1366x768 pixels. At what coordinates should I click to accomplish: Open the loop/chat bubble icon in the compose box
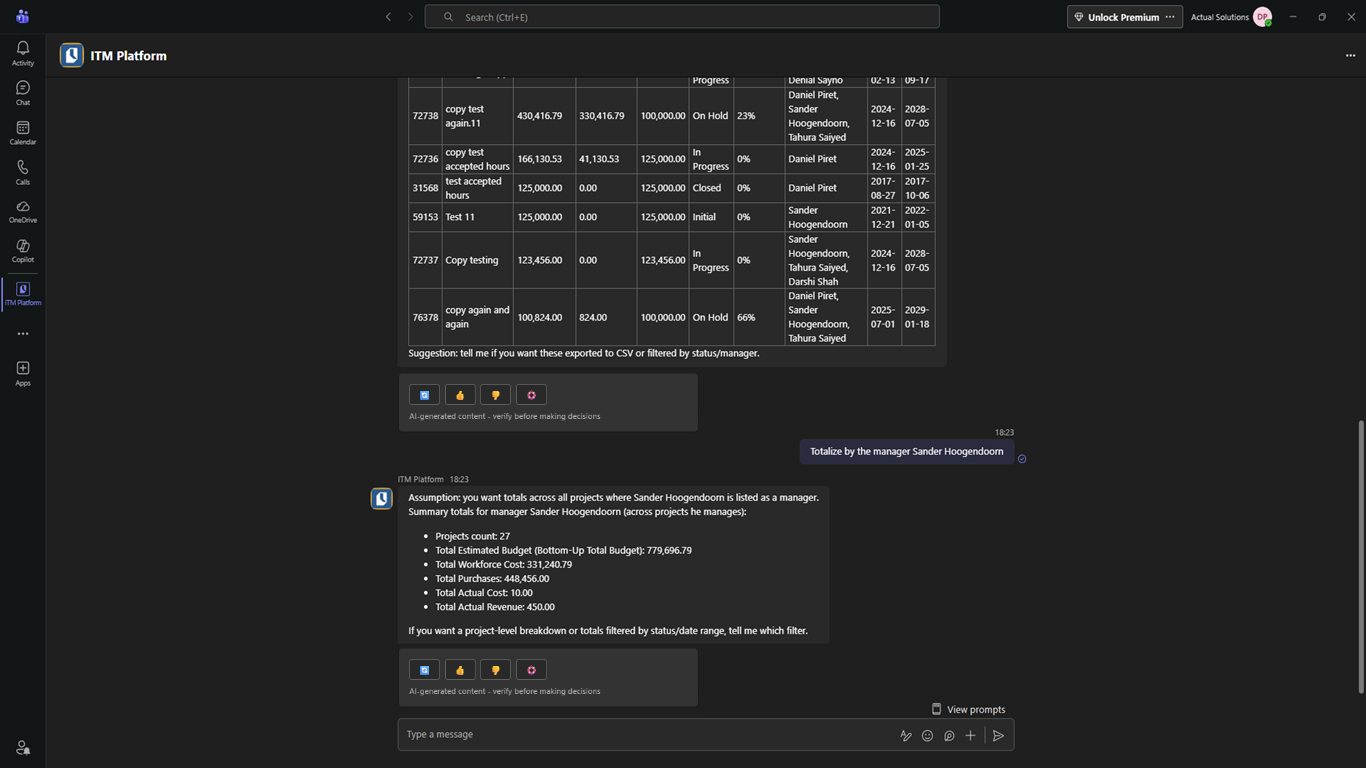click(x=949, y=735)
